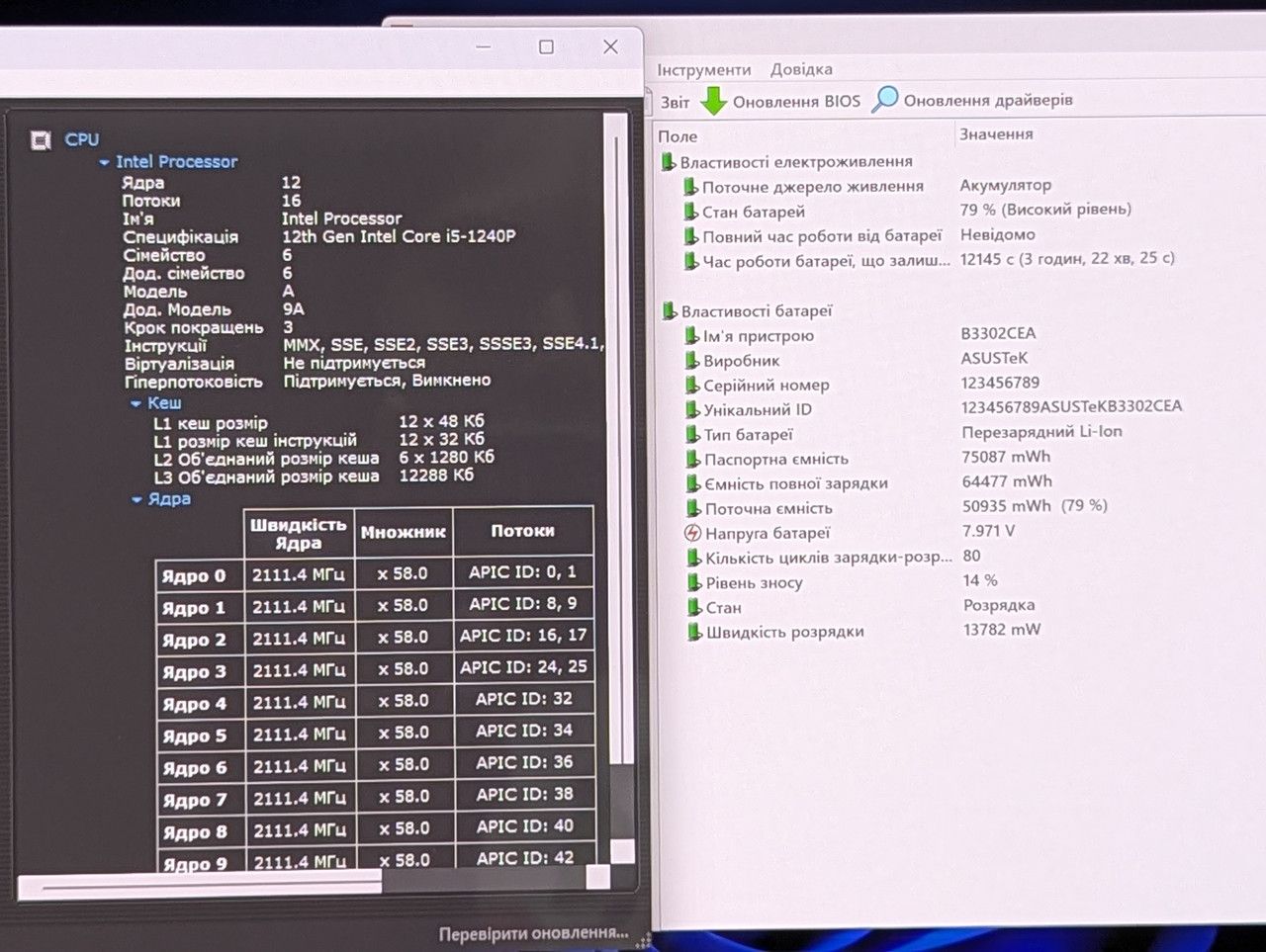This screenshot has width=1266, height=952.
Task: Click the Значення column header
Action: click(x=996, y=134)
